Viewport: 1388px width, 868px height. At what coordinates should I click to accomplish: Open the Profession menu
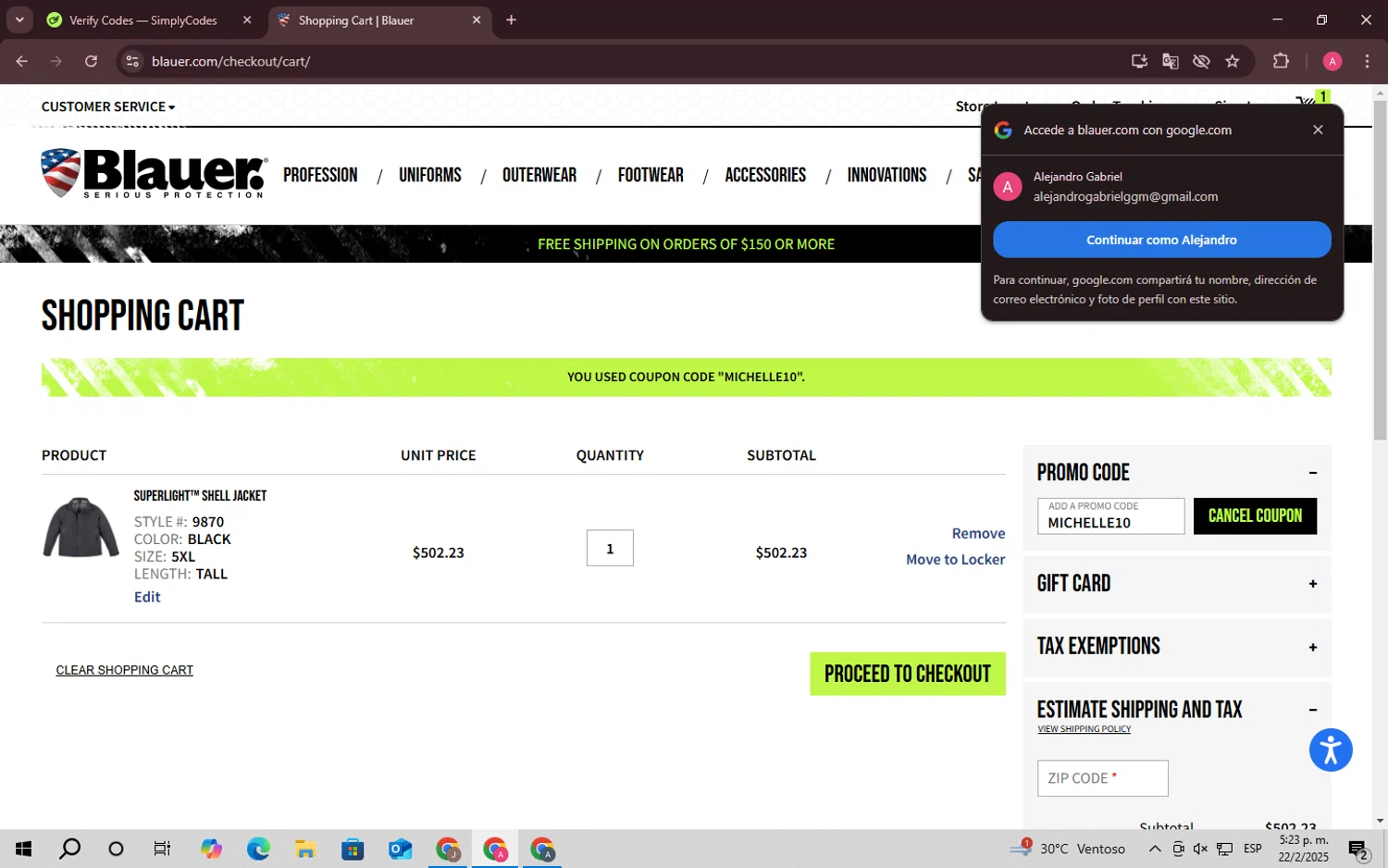320,175
